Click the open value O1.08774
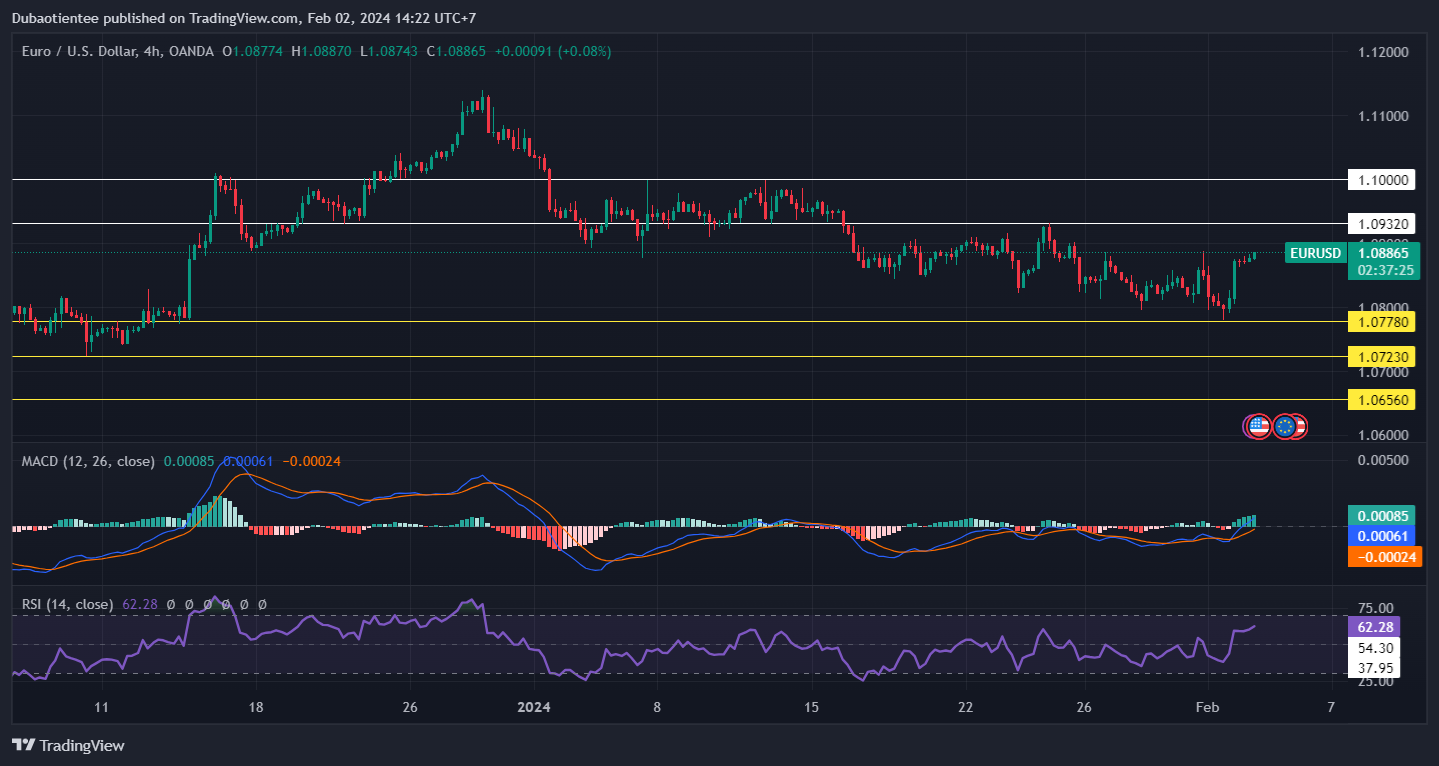Screen dimensions: 1439x766 253,51
